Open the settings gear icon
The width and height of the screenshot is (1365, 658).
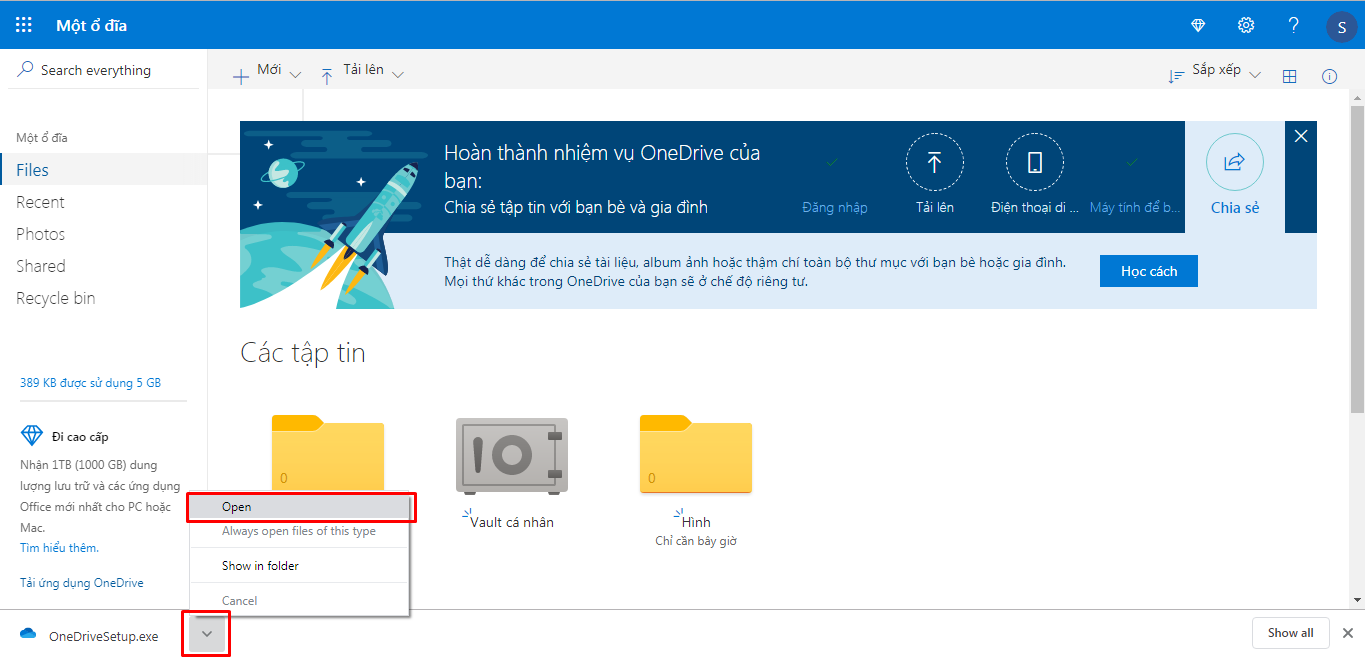(1246, 25)
